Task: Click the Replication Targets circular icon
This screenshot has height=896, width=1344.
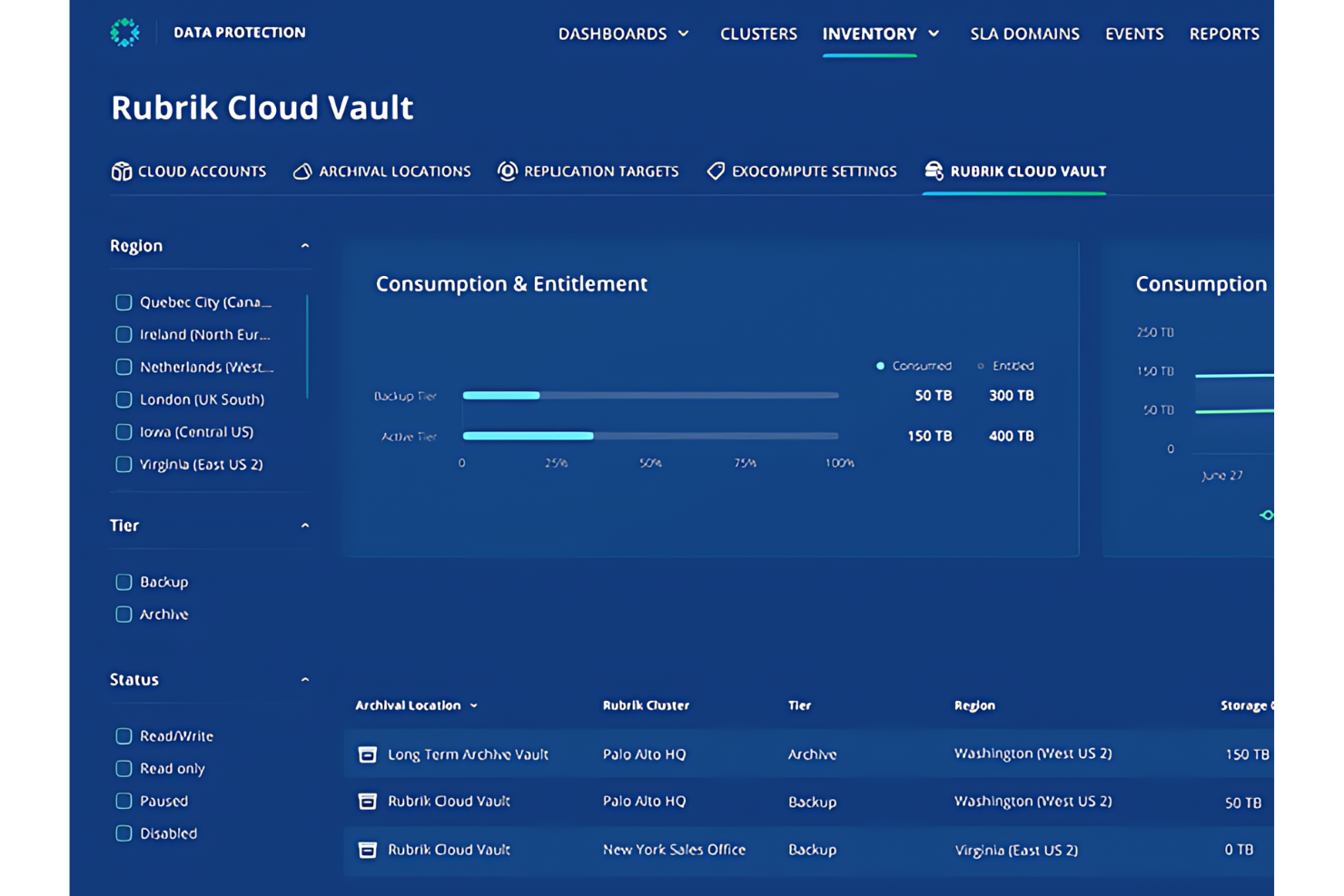Action: [x=508, y=171]
